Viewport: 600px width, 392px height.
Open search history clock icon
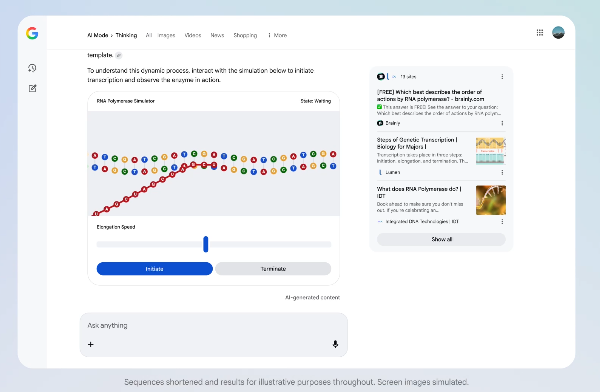point(32,68)
